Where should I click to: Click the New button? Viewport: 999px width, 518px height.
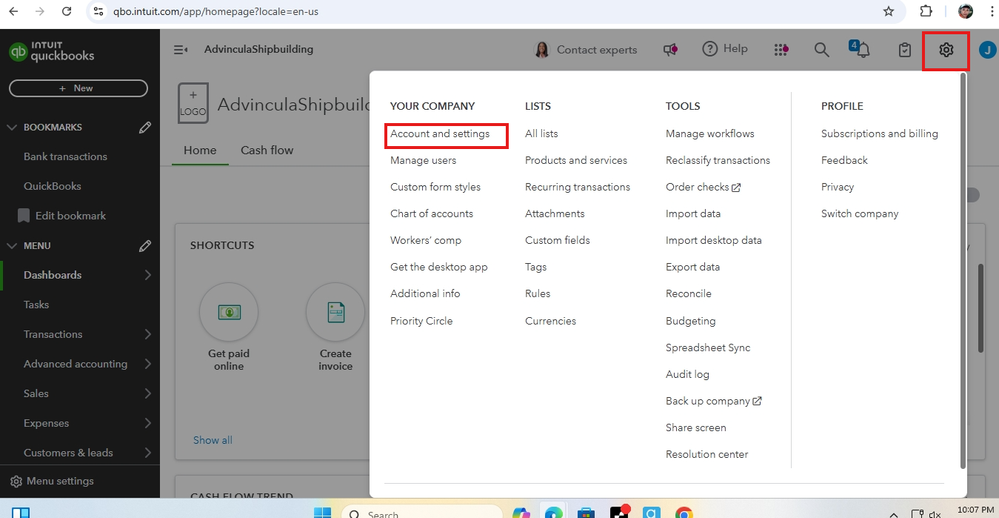(x=78, y=89)
